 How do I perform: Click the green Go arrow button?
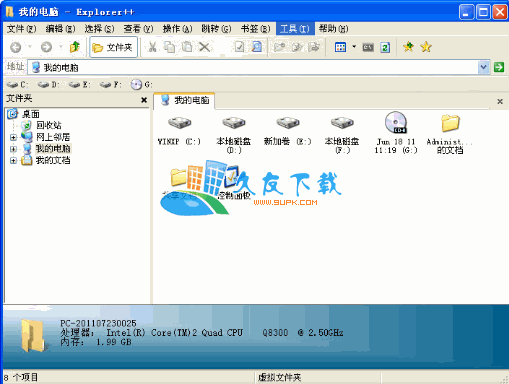point(499,67)
